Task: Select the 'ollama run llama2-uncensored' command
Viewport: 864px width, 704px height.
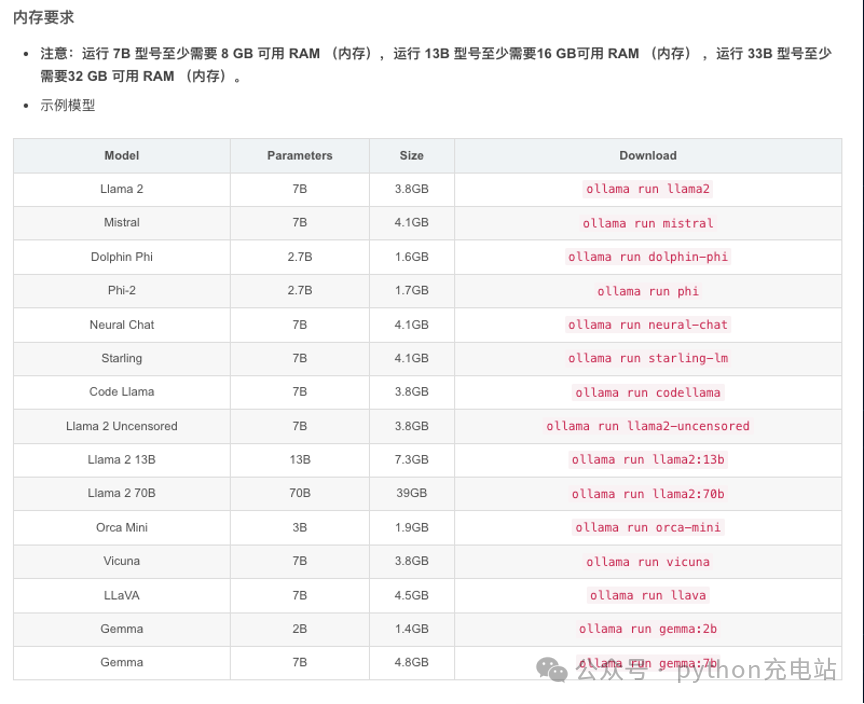Action: (x=647, y=426)
